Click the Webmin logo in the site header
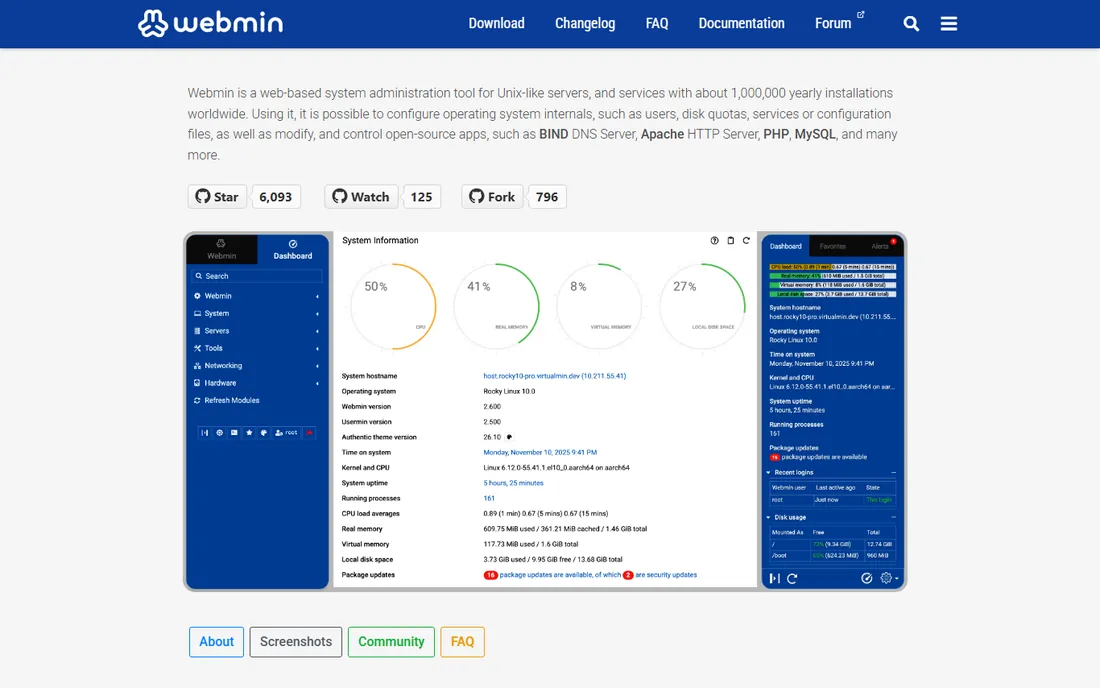Image resolution: width=1100 pixels, height=688 pixels. (x=210, y=23)
